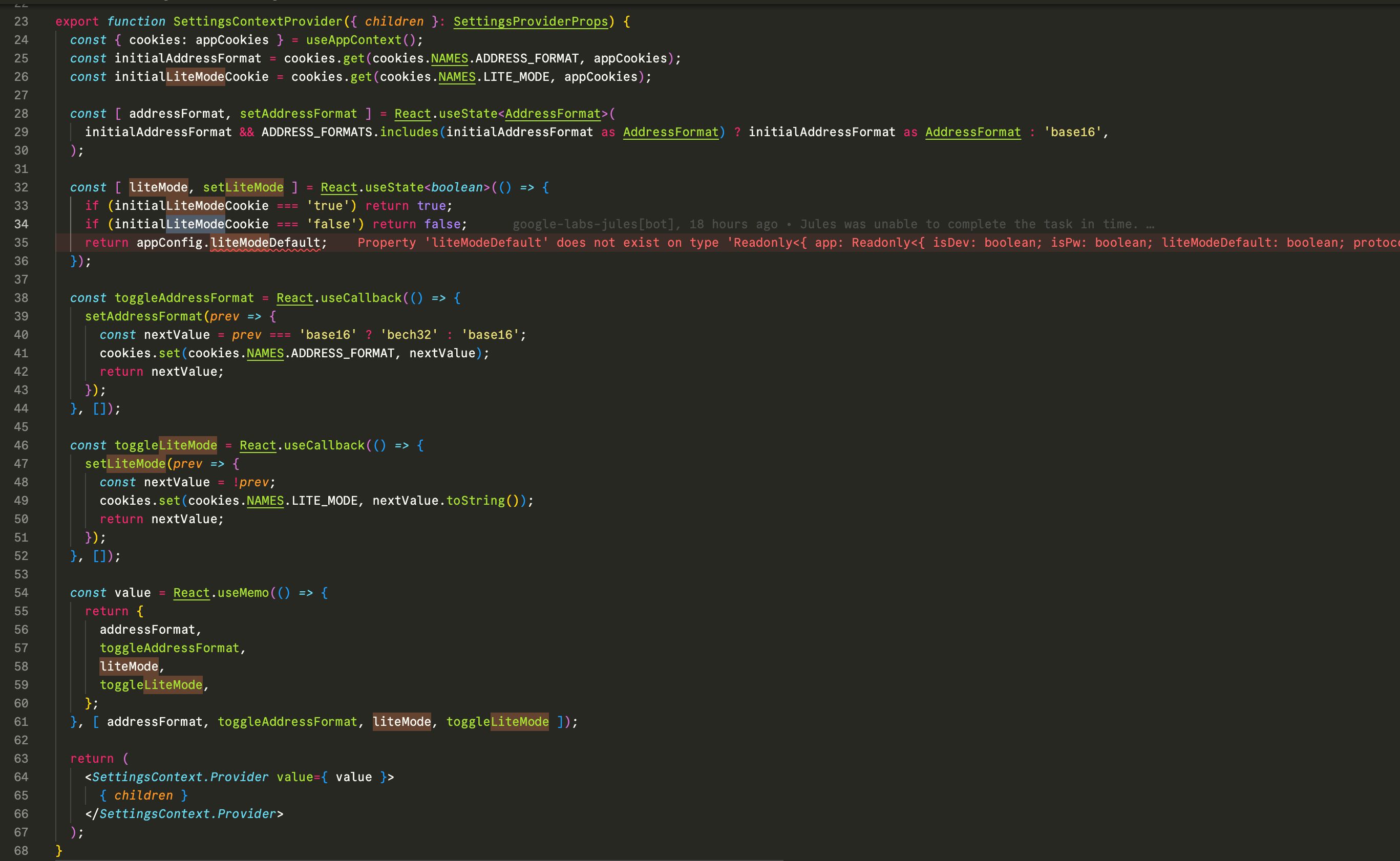Click toString call on line 49
This screenshot has height=861, width=1400.
[x=475, y=501]
